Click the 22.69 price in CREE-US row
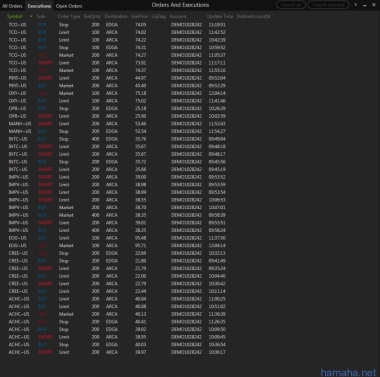Screen dimensions: 380x377 coord(140,253)
